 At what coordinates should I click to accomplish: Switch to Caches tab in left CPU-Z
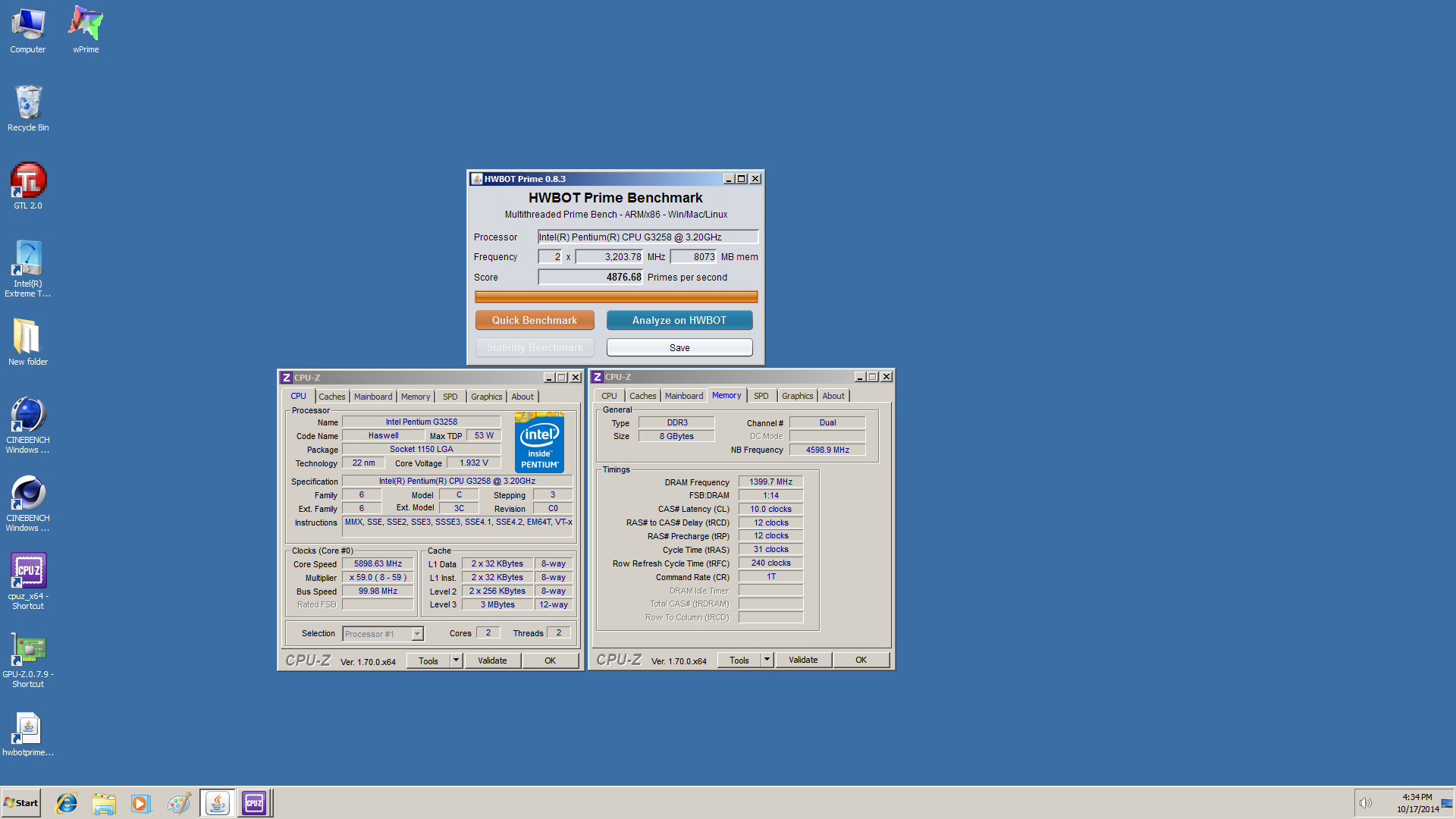pyautogui.click(x=332, y=397)
